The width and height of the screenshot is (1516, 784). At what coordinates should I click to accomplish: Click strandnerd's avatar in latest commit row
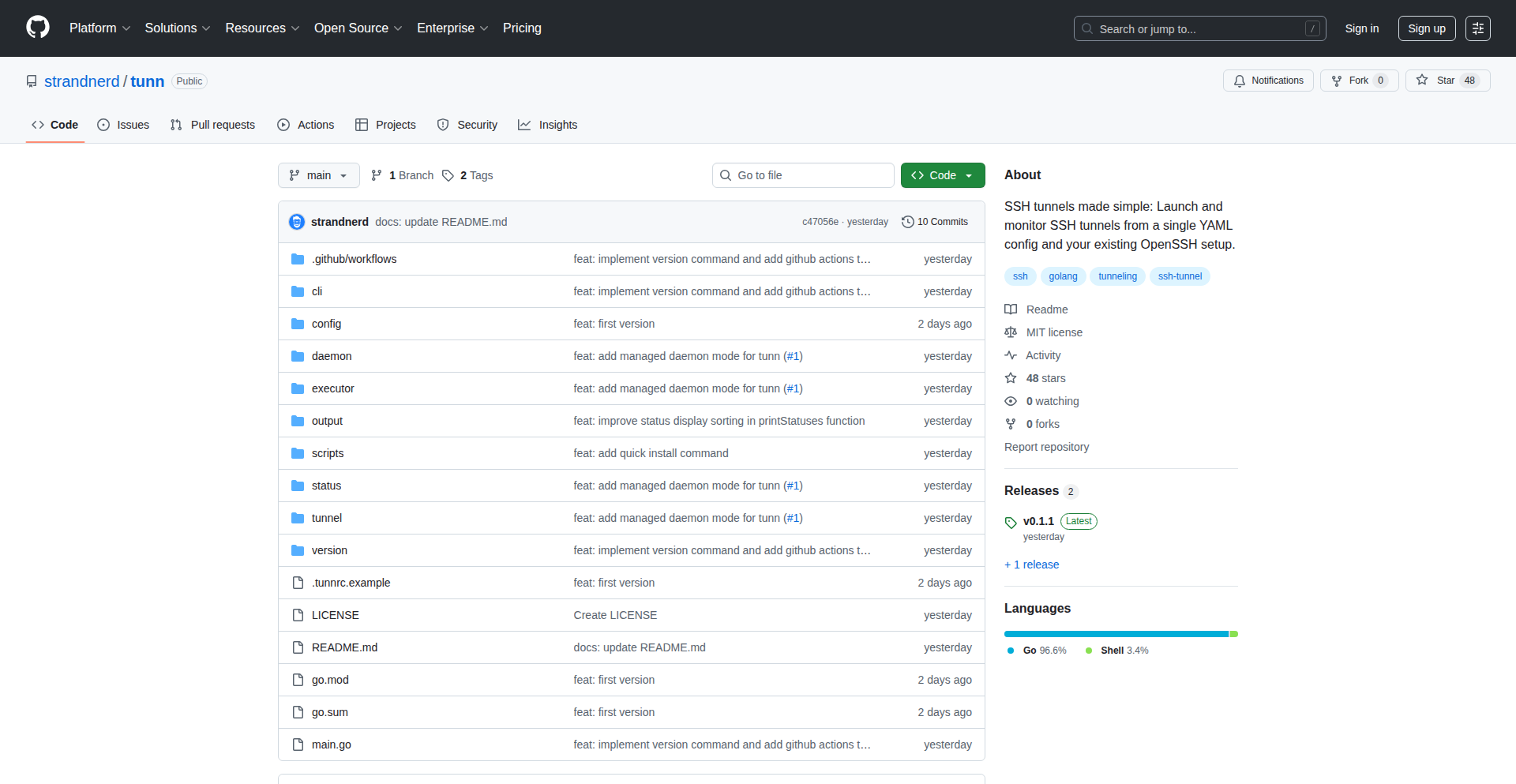tap(297, 222)
